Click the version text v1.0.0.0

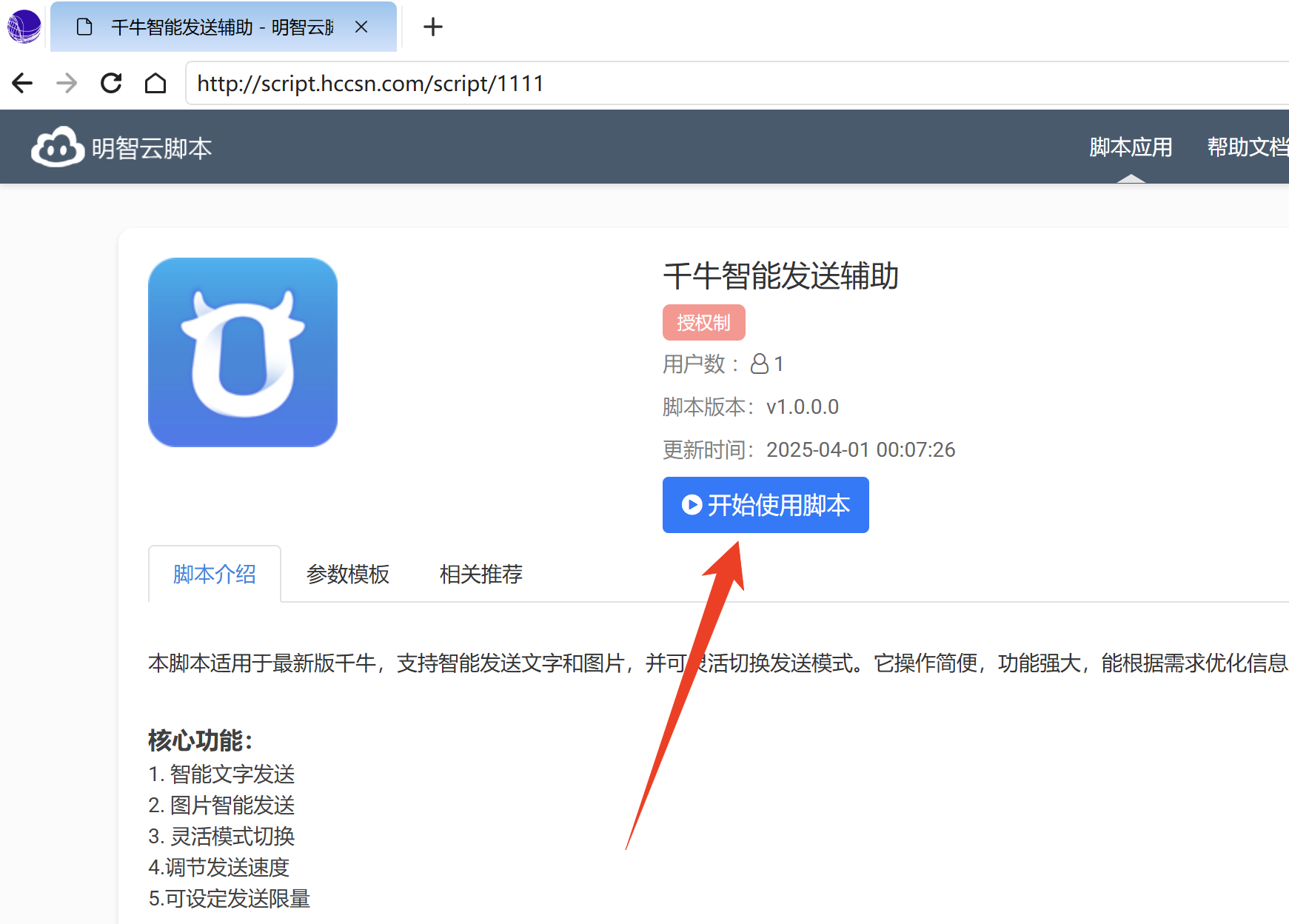[x=803, y=406]
